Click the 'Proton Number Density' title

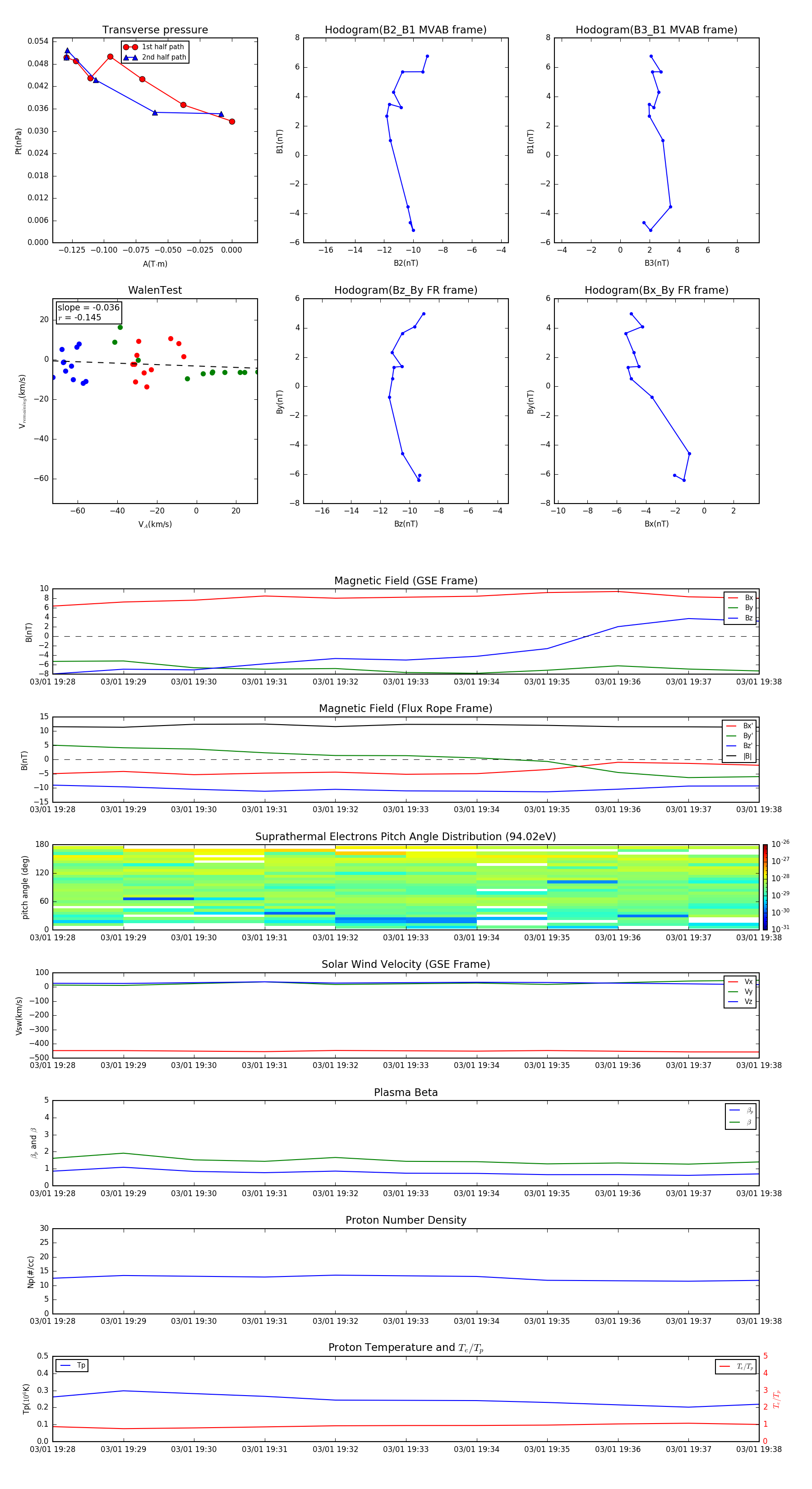pos(406,1220)
